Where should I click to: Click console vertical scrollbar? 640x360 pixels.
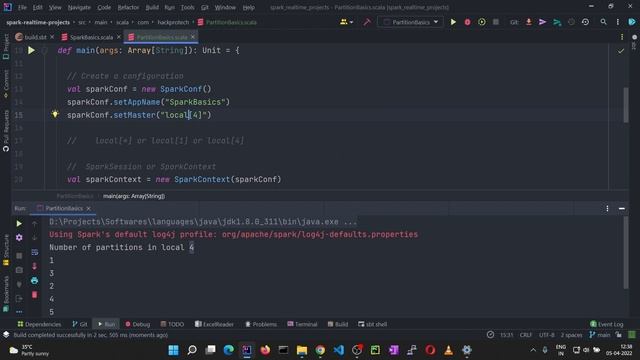pyautogui.click(x=626, y=253)
